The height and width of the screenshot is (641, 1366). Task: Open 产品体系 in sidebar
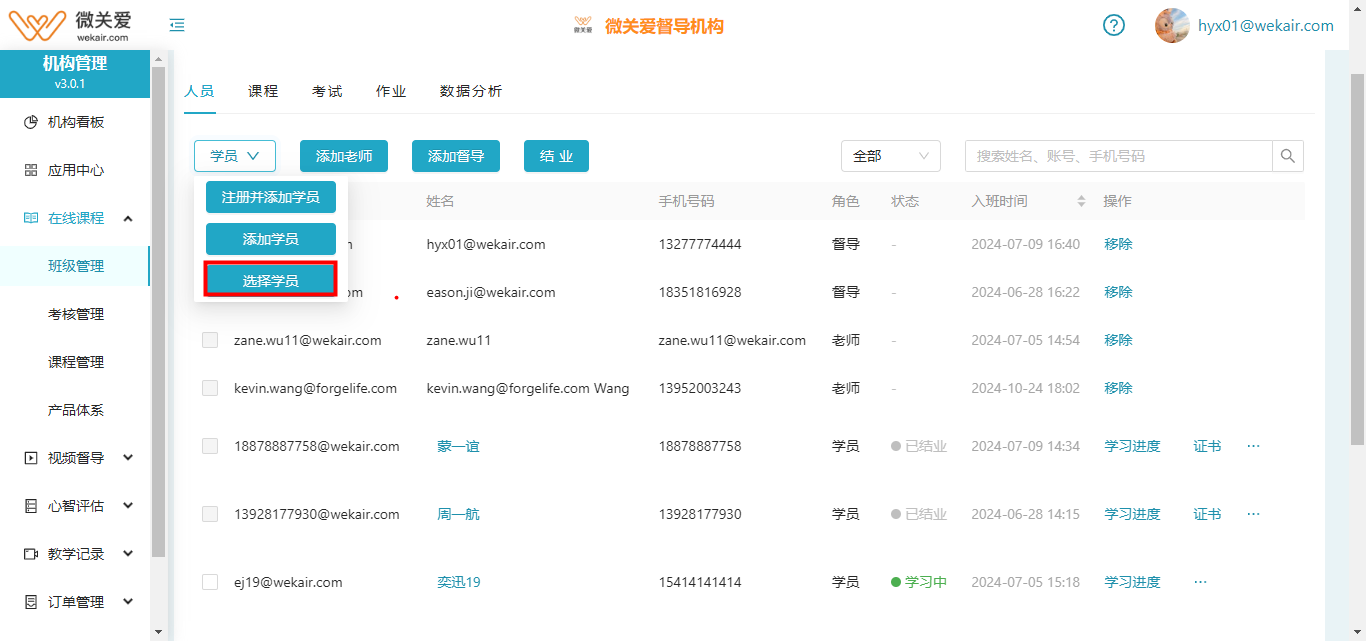click(x=75, y=410)
